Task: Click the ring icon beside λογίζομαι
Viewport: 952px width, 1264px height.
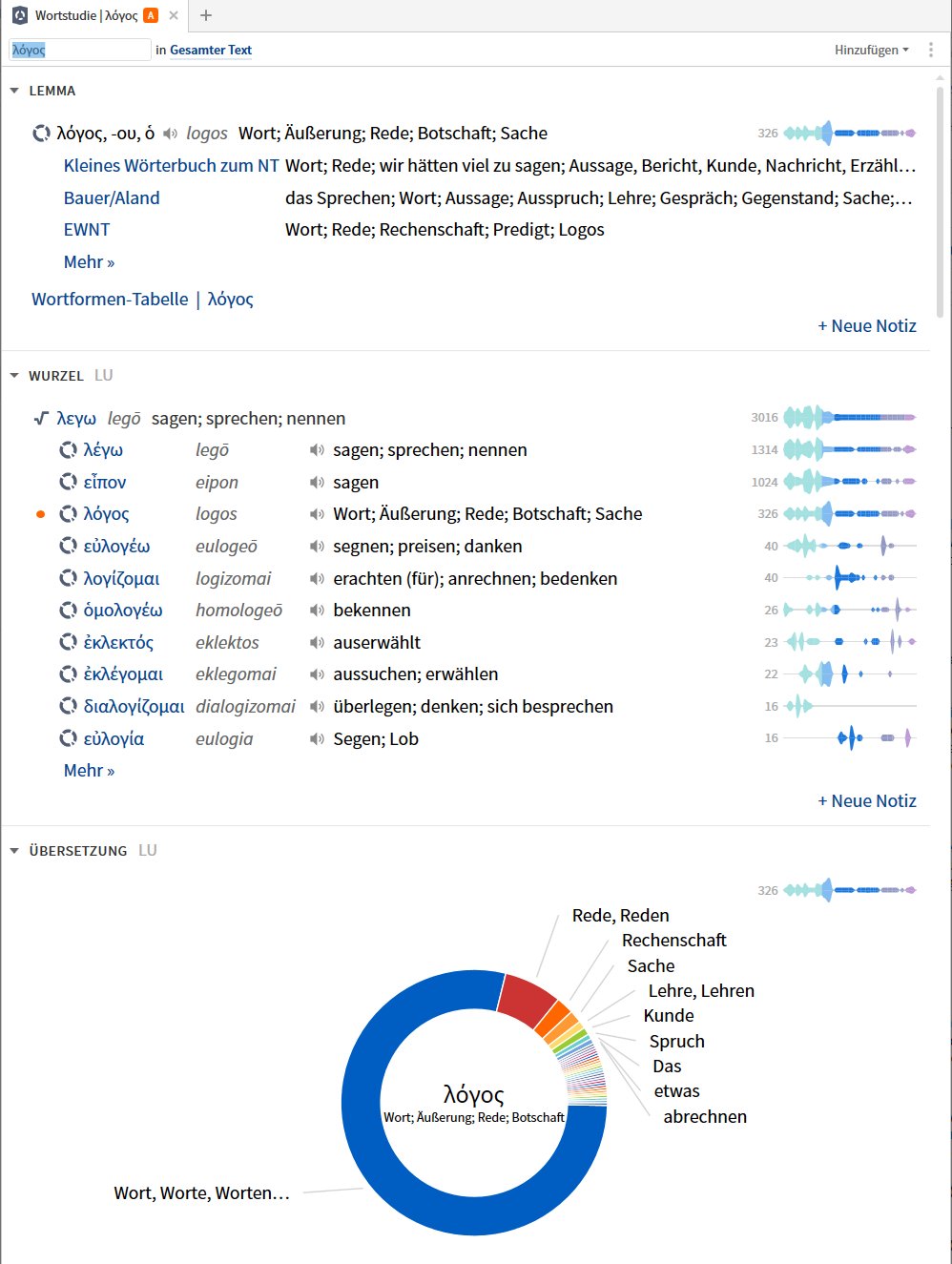Action: coord(68,579)
